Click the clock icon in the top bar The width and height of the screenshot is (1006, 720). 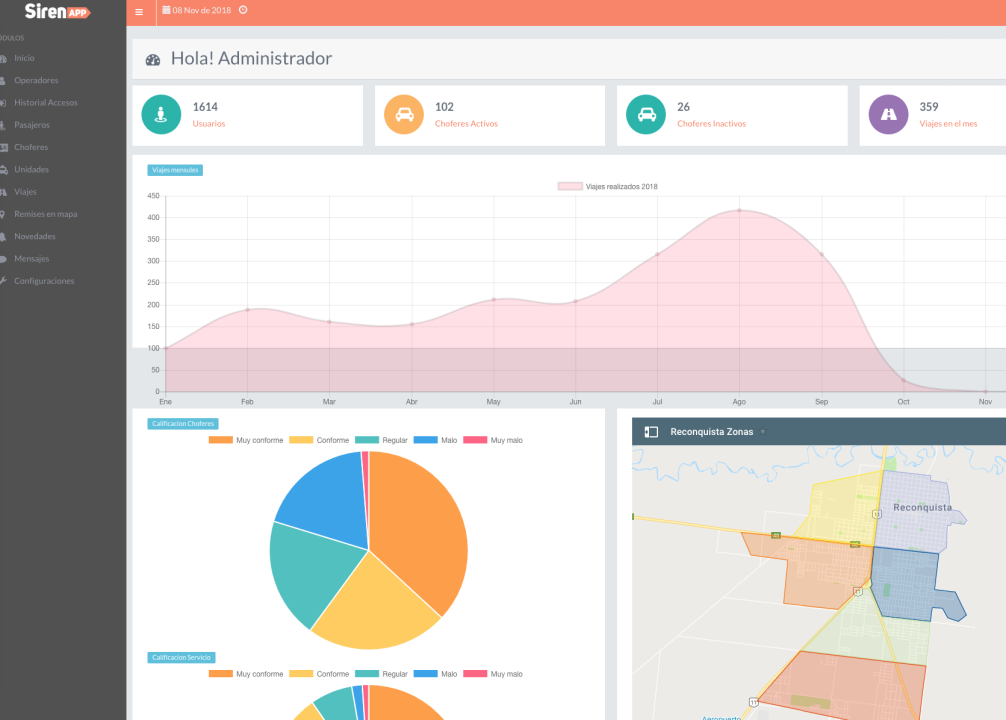[x=243, y=10]
